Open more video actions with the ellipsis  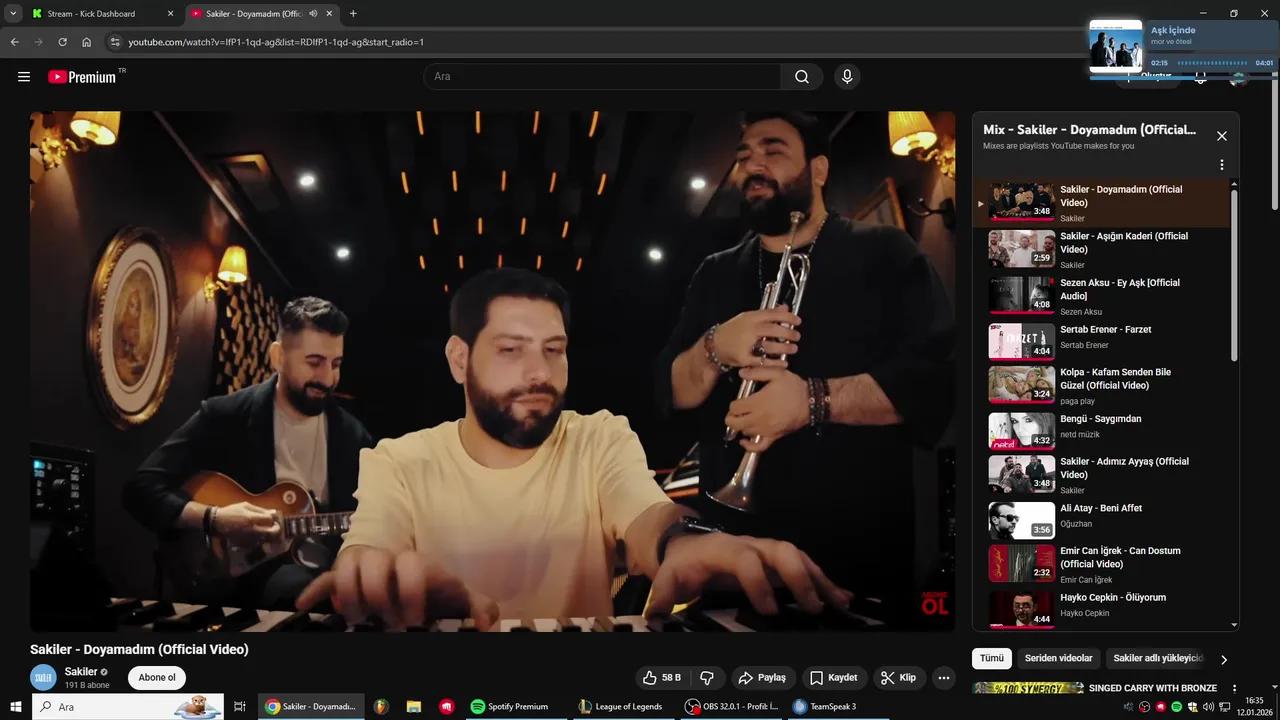tap(943, 677)
